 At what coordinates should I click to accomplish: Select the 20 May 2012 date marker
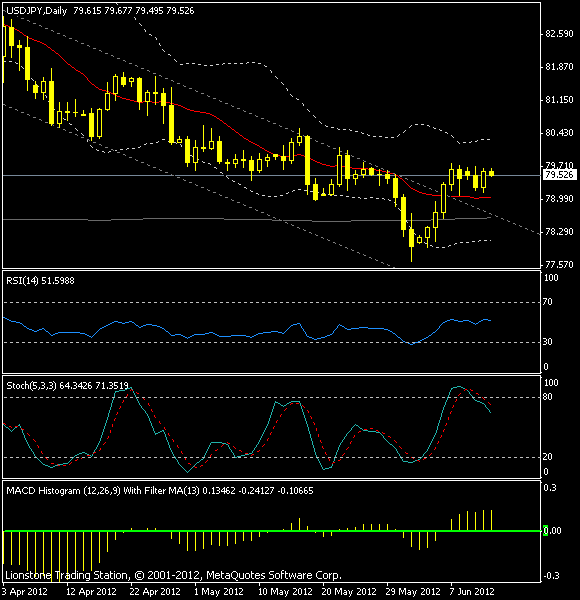point(349,592)
